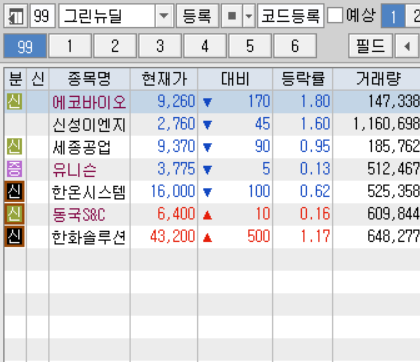Click the left arrow beside 필드

[x=407, y=46]
